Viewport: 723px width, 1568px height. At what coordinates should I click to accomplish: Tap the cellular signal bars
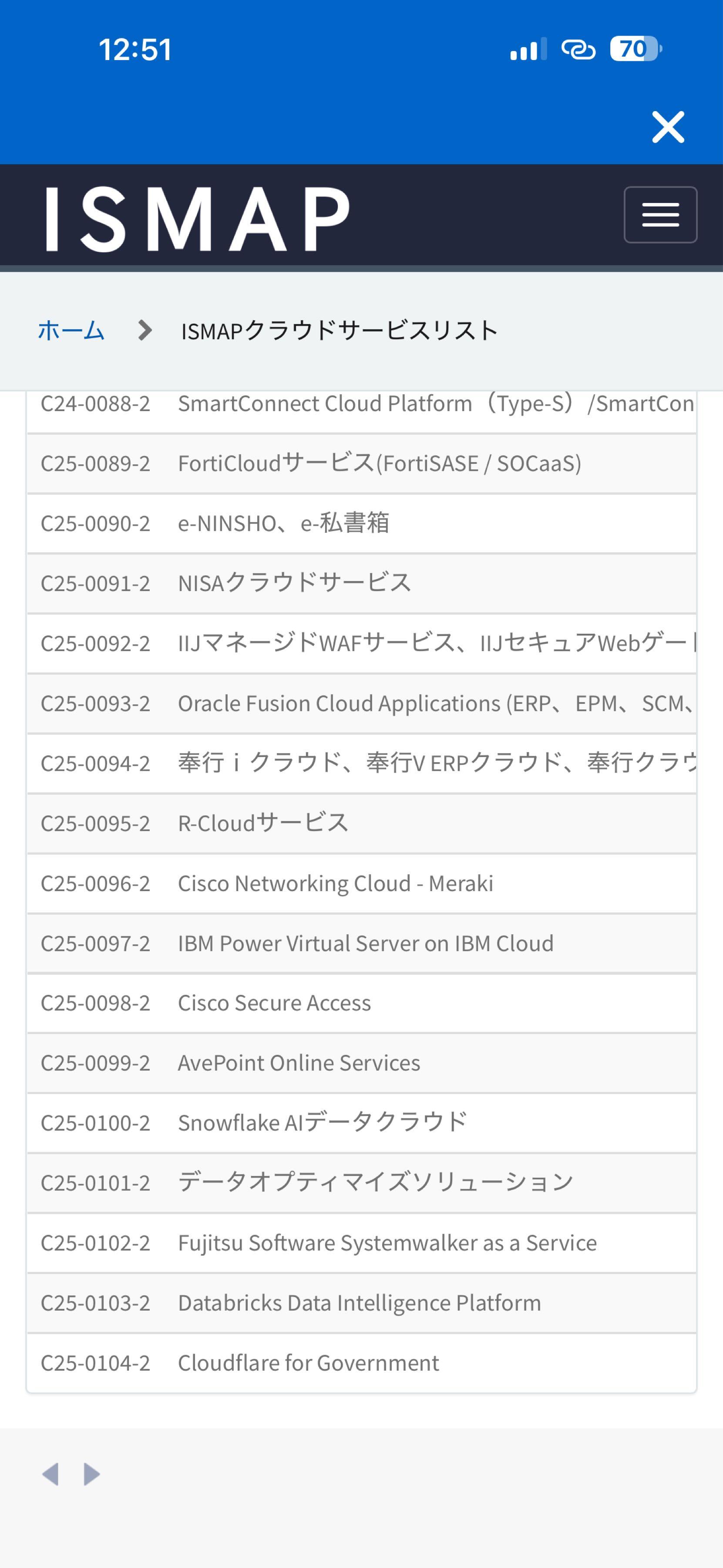point(528,49)
